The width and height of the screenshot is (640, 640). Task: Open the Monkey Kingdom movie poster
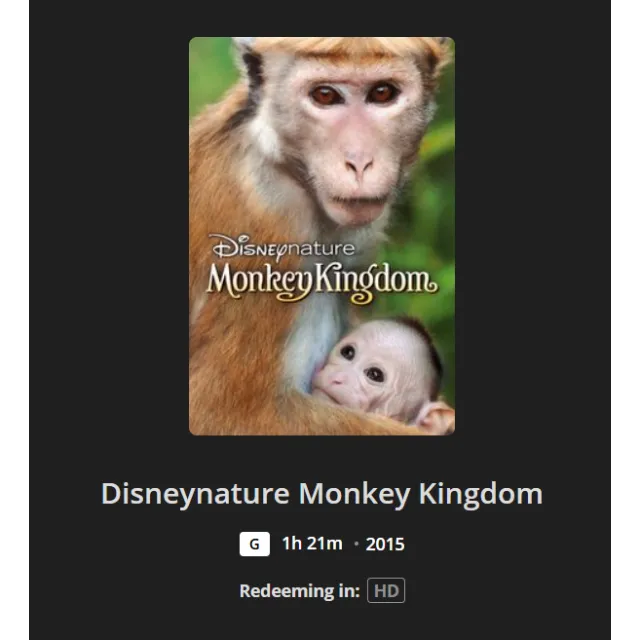click(322, 236)
